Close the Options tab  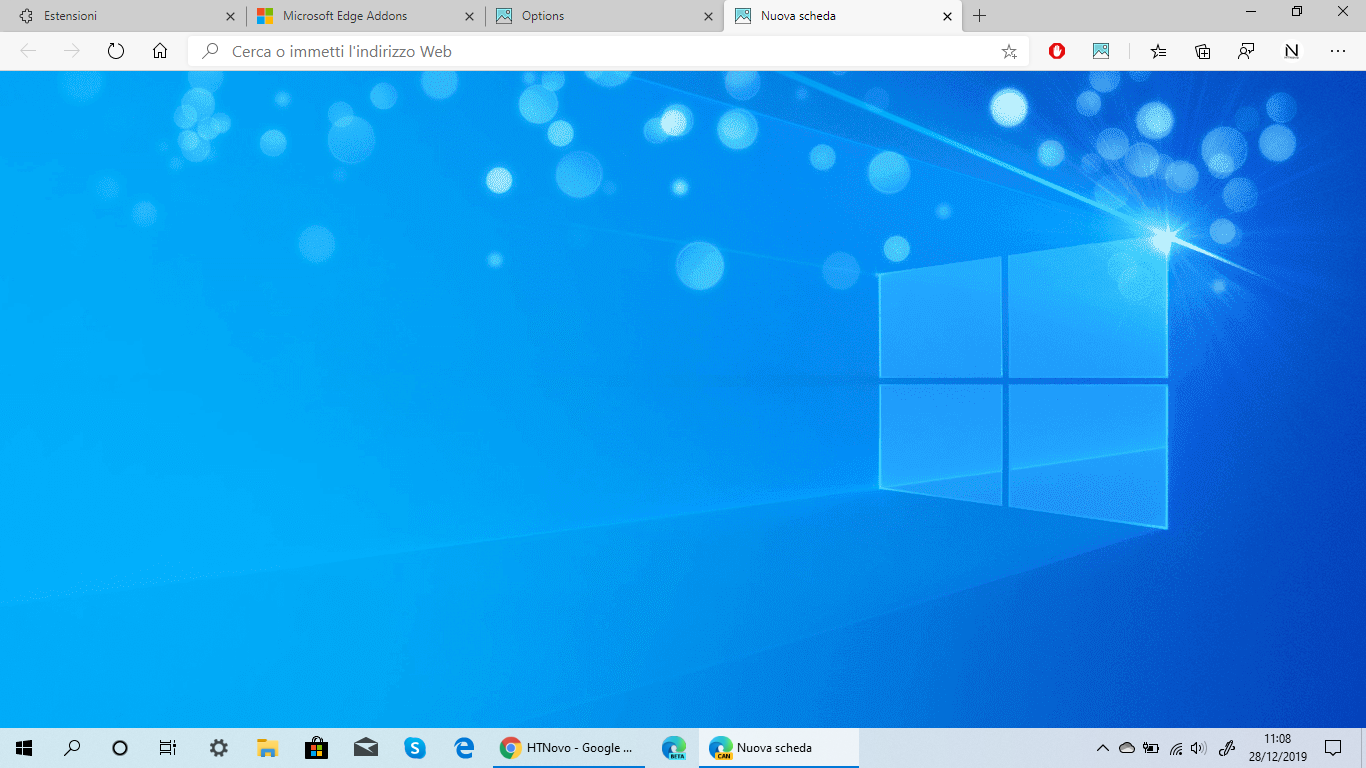click(x=709, y=16)
